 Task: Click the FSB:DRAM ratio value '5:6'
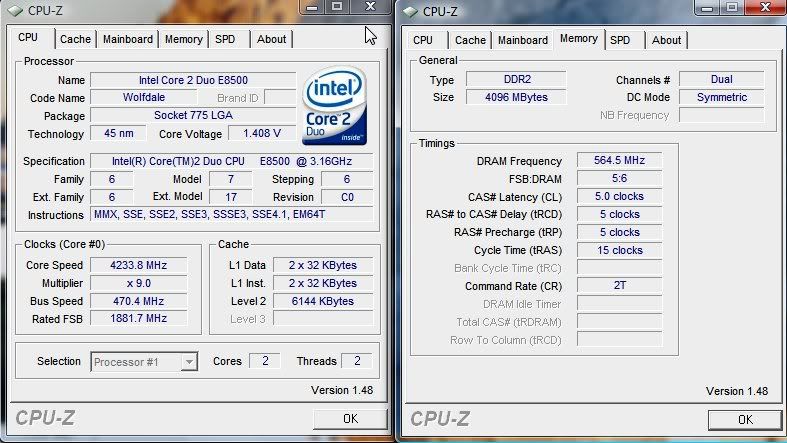[619, 178]
